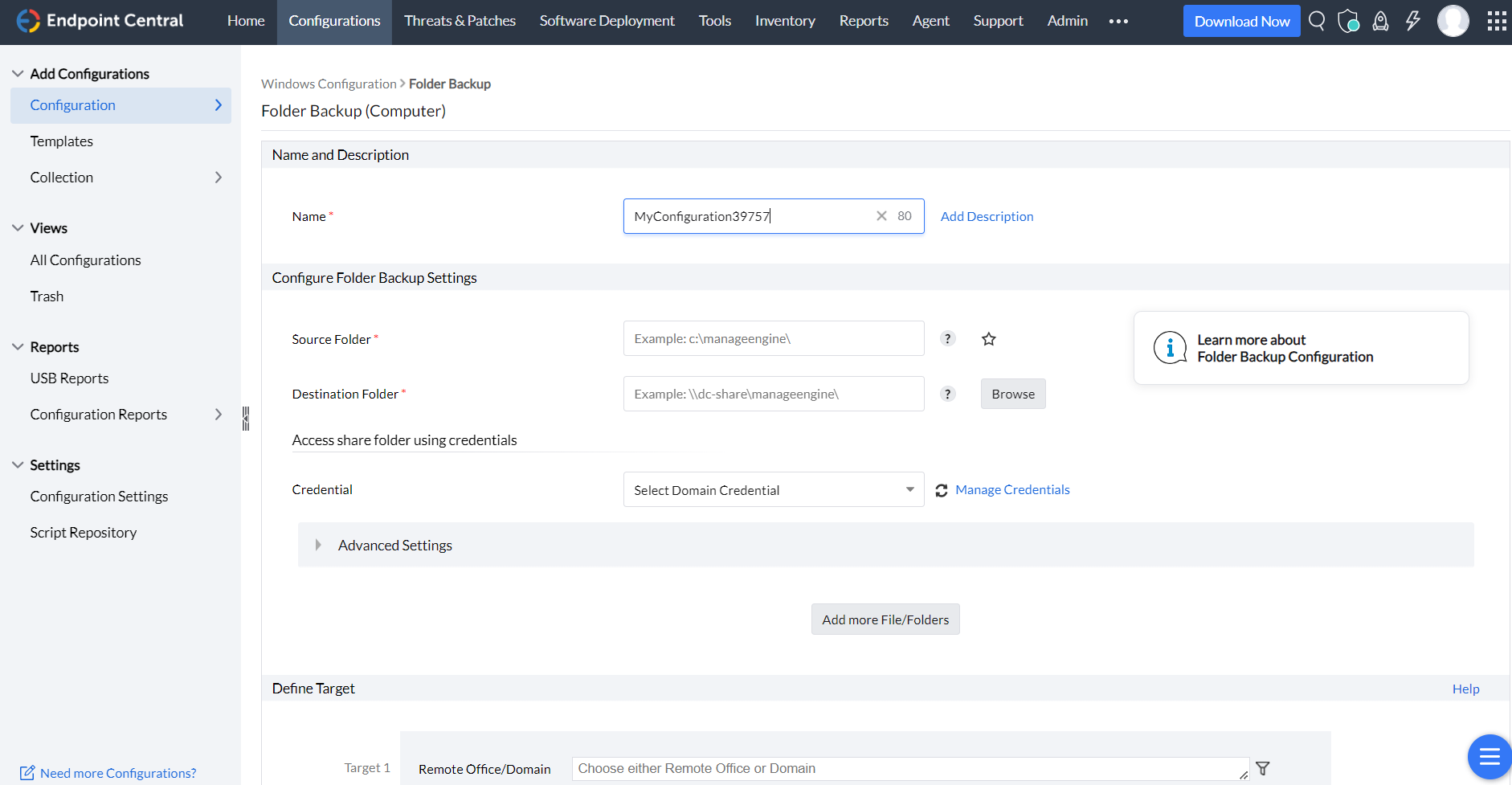Refresh credentials using the sync icon

pyautogui.click(x=941, y=489)
